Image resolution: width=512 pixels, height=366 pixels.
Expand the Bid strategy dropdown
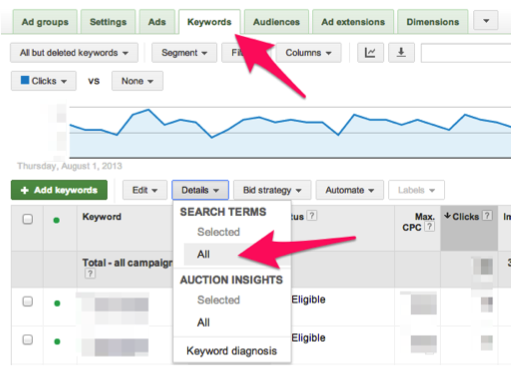click(272, 190)
